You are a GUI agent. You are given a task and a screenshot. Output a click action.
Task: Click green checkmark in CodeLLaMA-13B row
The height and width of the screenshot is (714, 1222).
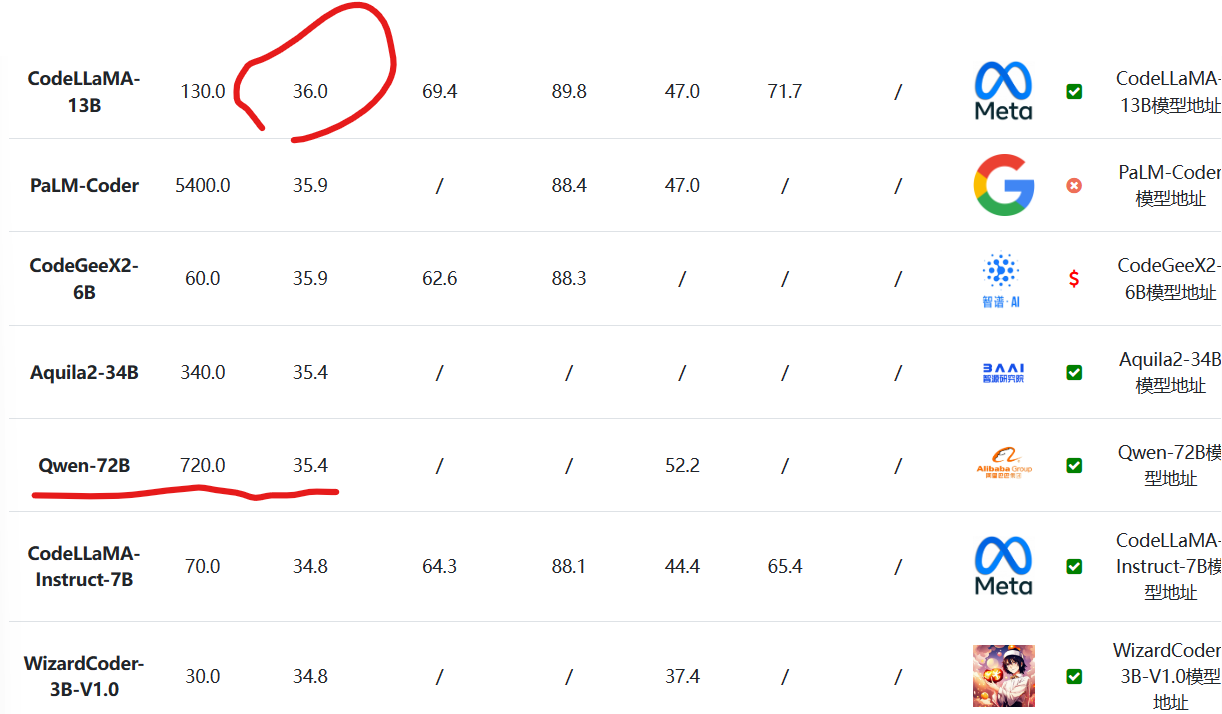click(1074, 92)
